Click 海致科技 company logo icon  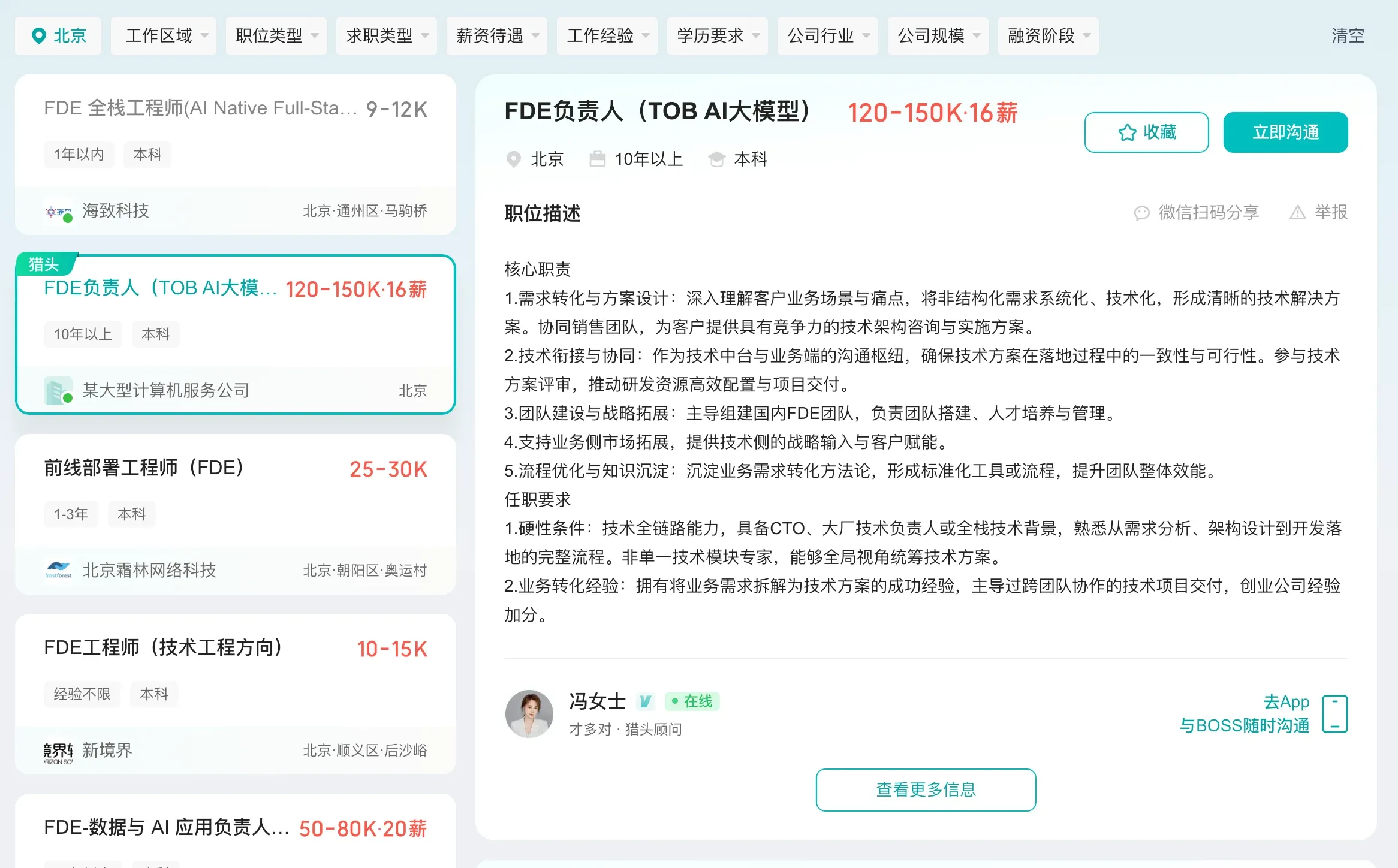point(58,211)
